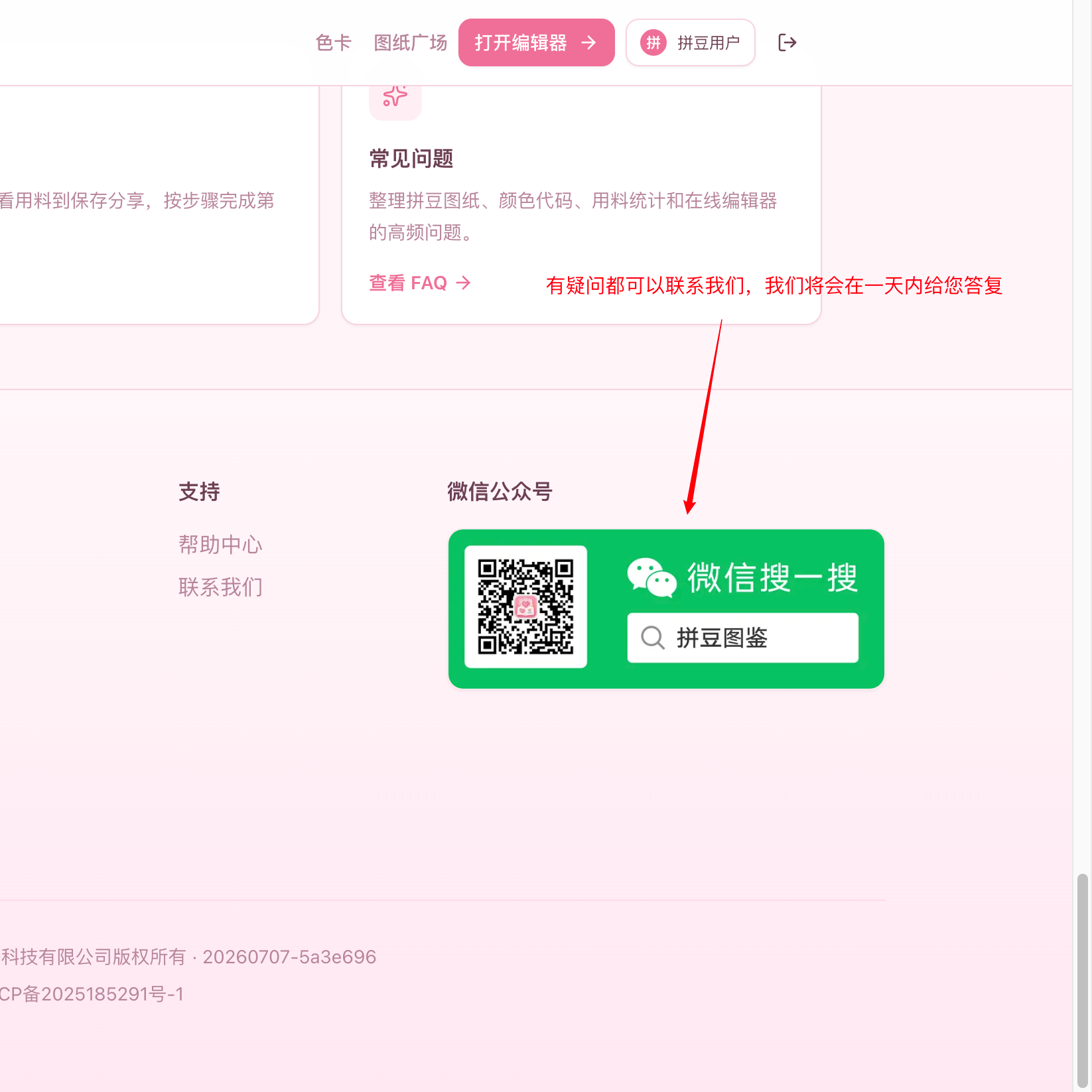
Task: Click the page vertical scrollbar thumb
Action: [1083, 981]
